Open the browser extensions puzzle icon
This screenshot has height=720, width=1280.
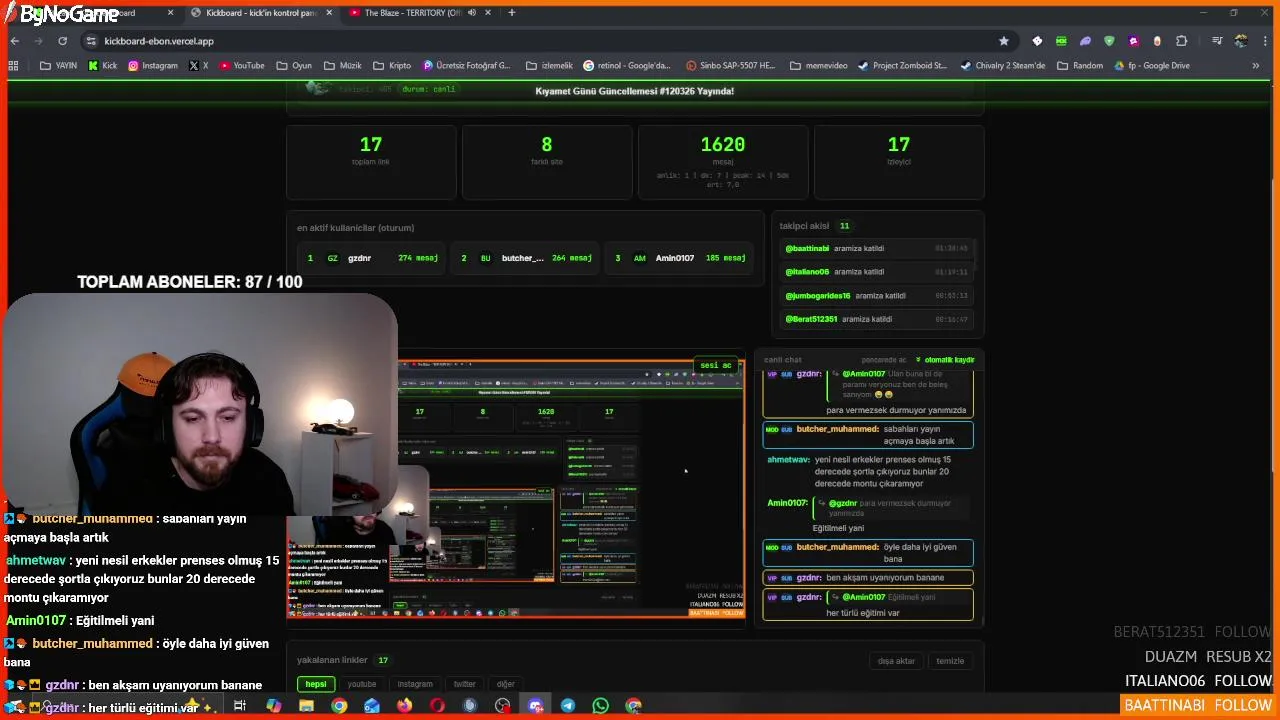point(1182,41)
